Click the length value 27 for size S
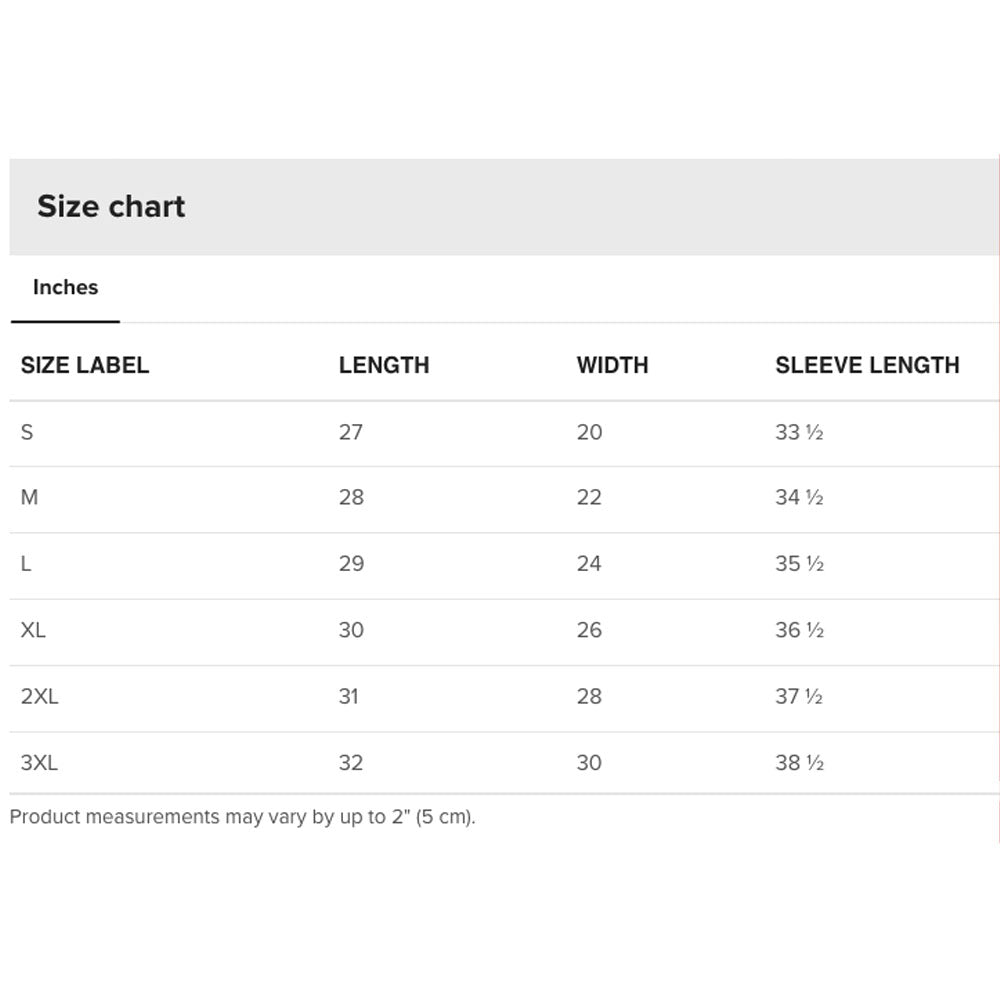Image resolution: width=1000 pixels, height=1000 pixels. [x=351, y=433]
